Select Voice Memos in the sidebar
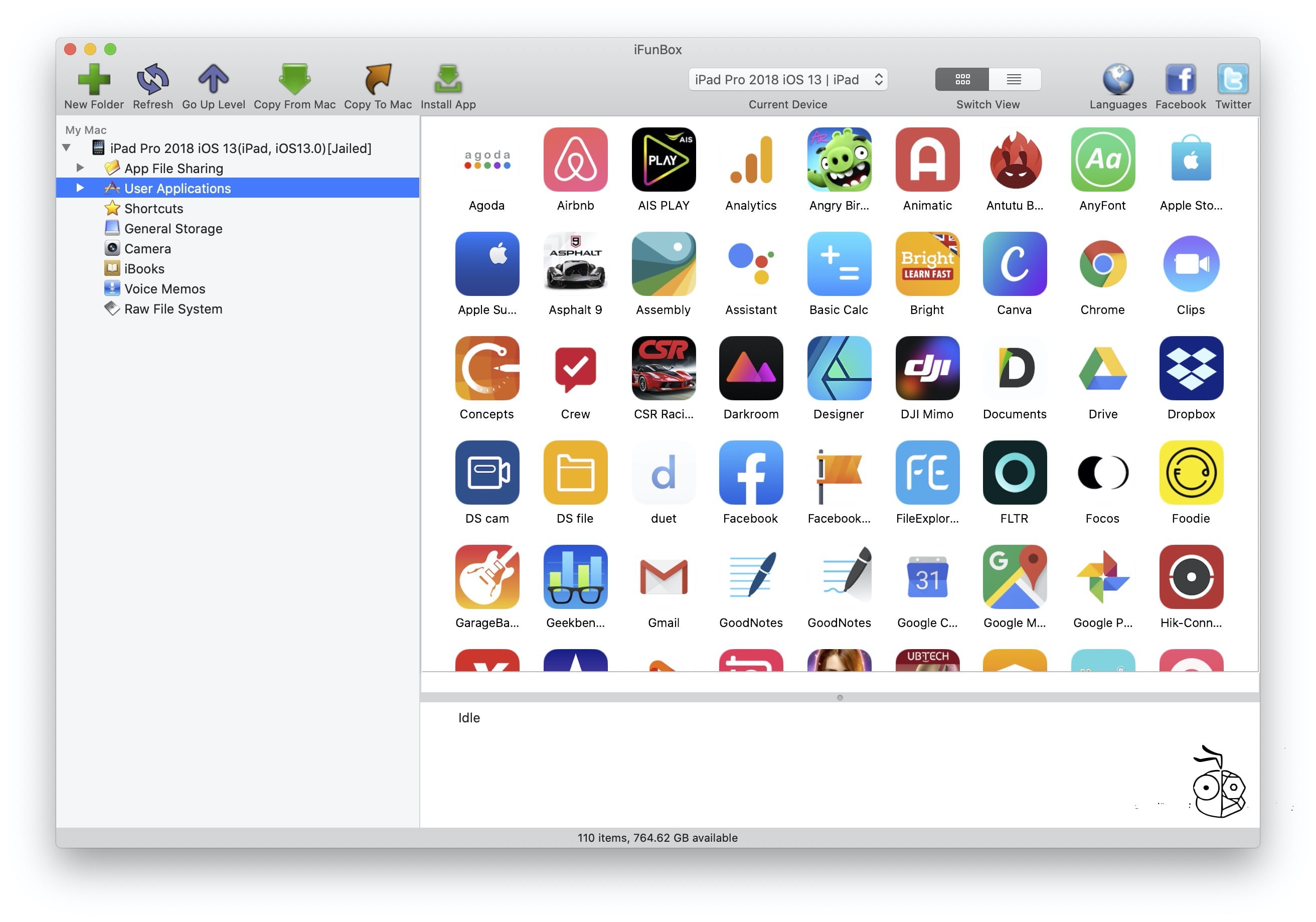Screen dimensions: 1316x922 coord(164,288)
